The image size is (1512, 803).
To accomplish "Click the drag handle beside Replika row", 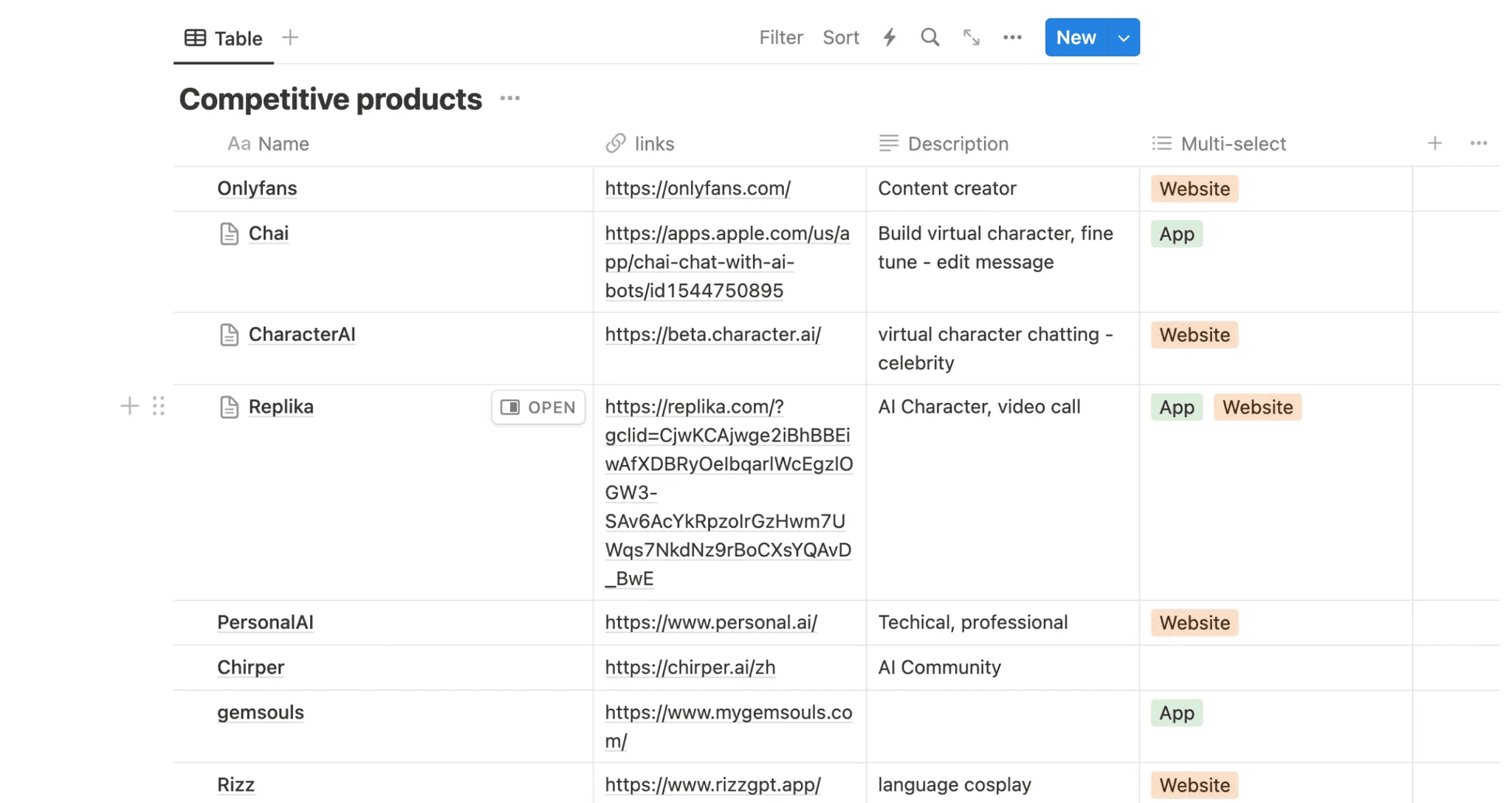I will tap(159, 406).
